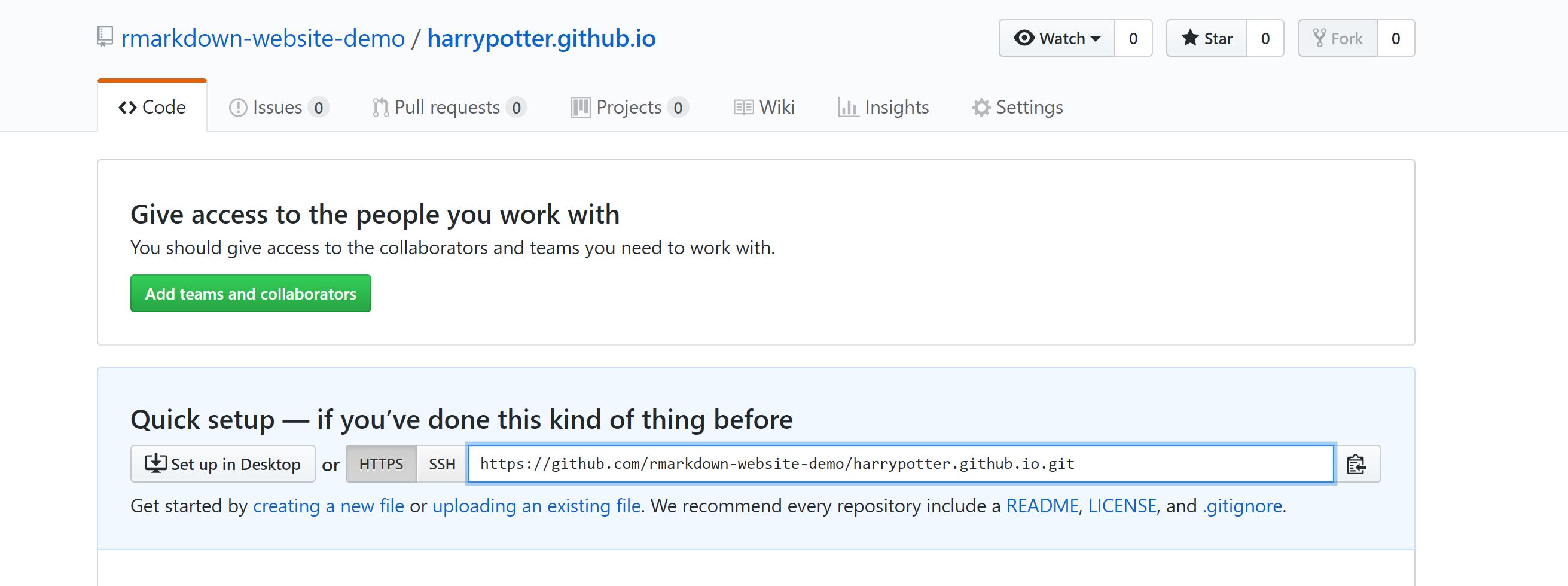This screenshot has width=1568, height=586.
Task: Open the Insights tab
Action: pyautogui.click(x=883, y=107)
